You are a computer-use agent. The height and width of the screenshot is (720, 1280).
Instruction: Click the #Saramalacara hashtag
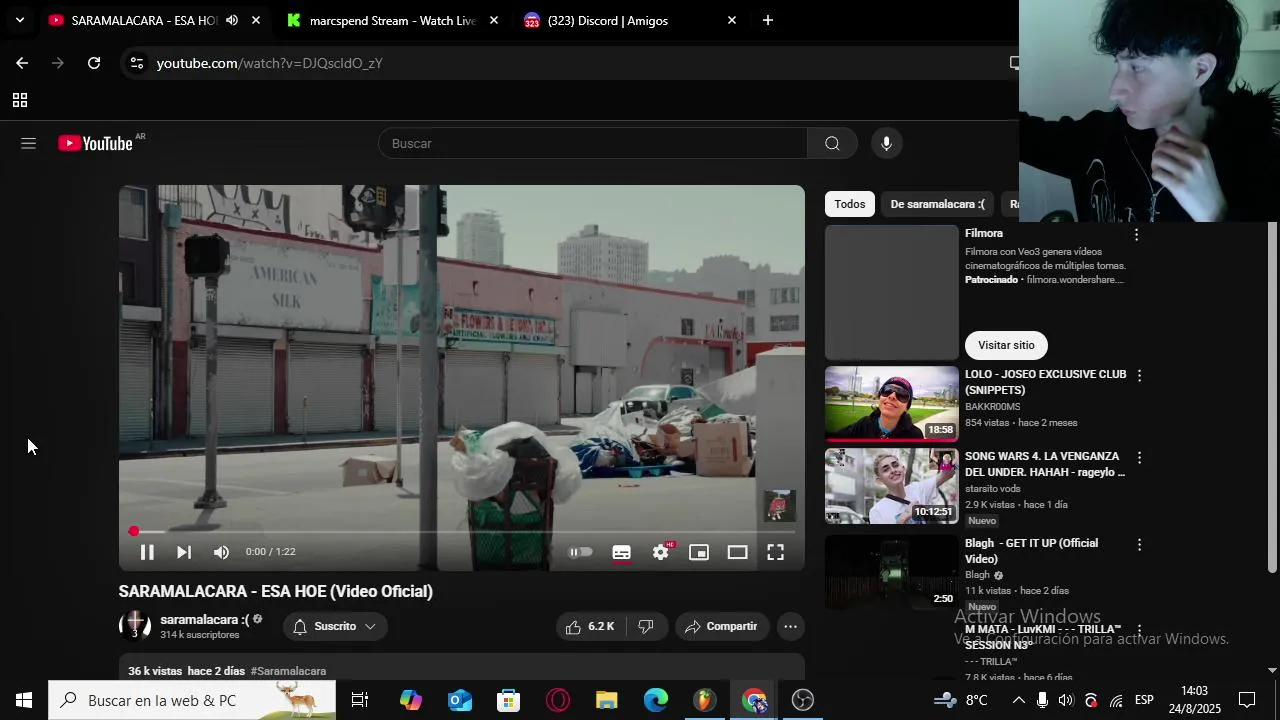(288, 671)
